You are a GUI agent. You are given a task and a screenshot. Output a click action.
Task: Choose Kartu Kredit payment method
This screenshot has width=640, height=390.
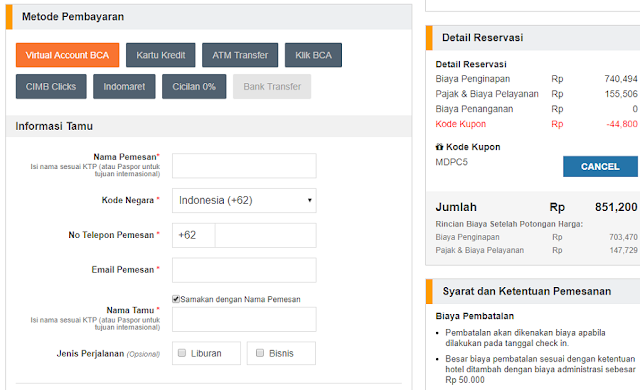(x=160, y=55)
